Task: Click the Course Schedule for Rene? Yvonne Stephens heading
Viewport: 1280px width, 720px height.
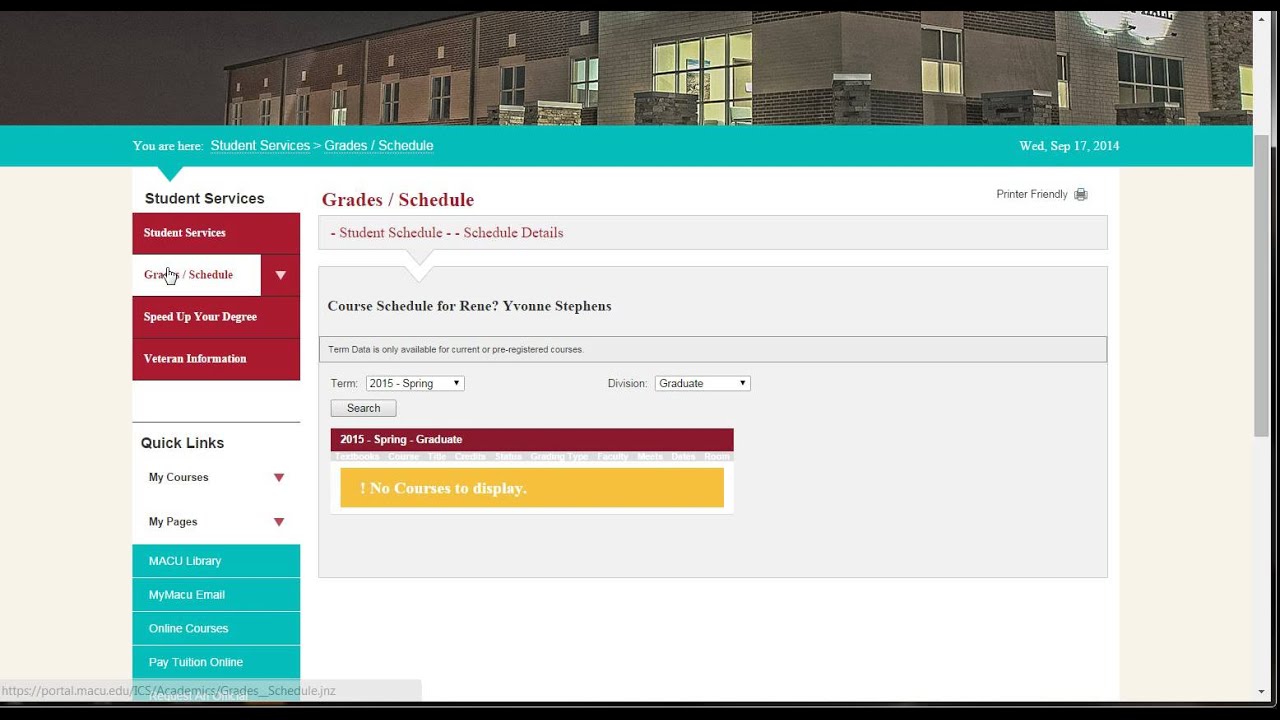Action: (469, 306)
